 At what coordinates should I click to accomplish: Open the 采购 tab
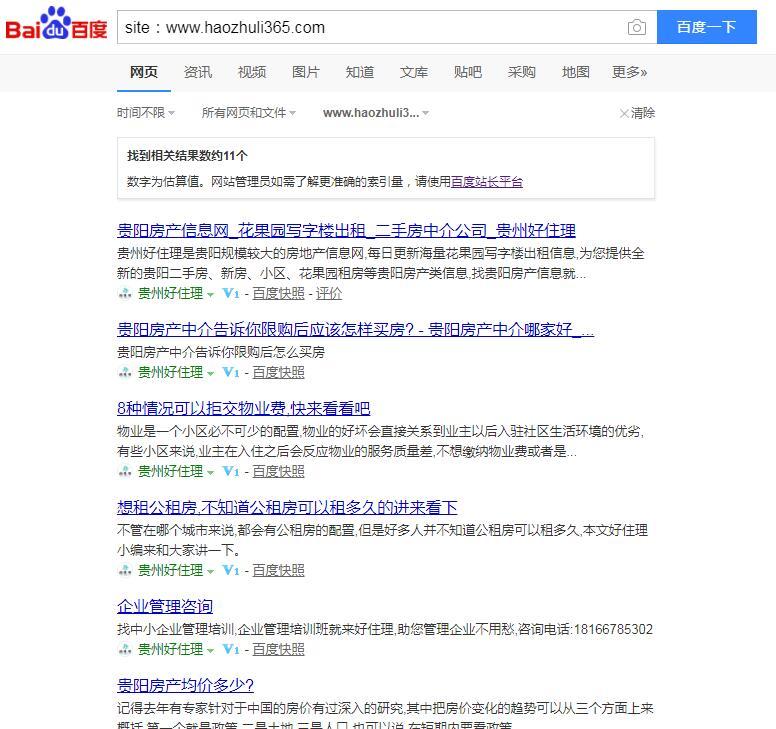click(522, 72)
